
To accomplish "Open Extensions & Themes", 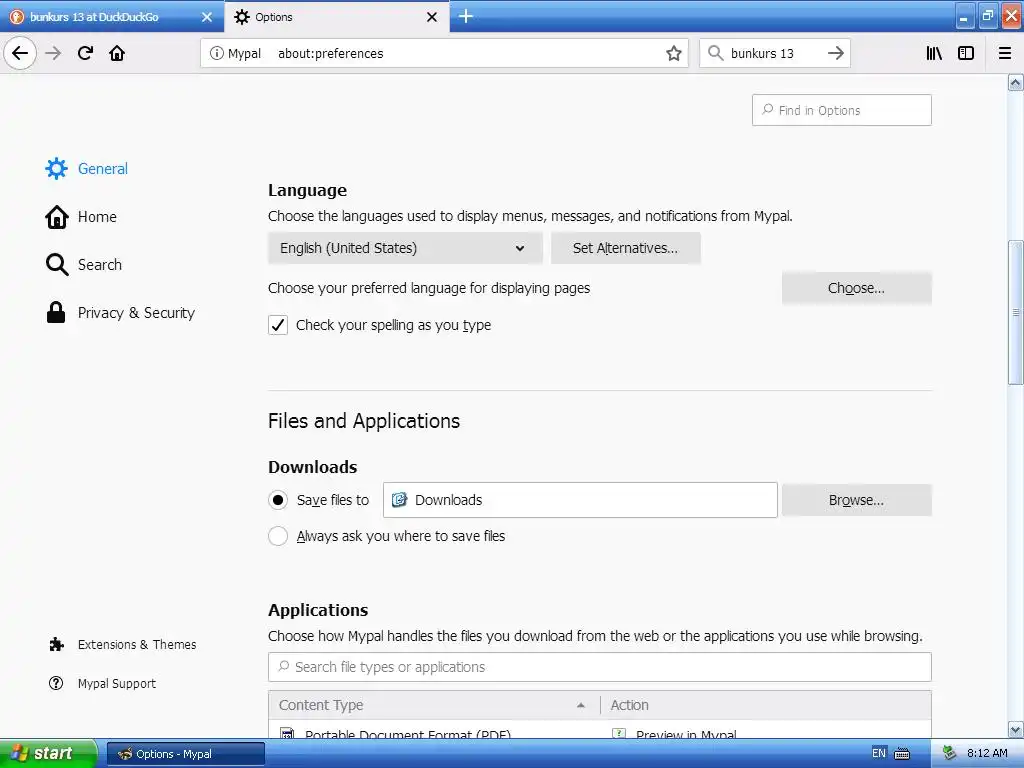I will tap(122, 645).
